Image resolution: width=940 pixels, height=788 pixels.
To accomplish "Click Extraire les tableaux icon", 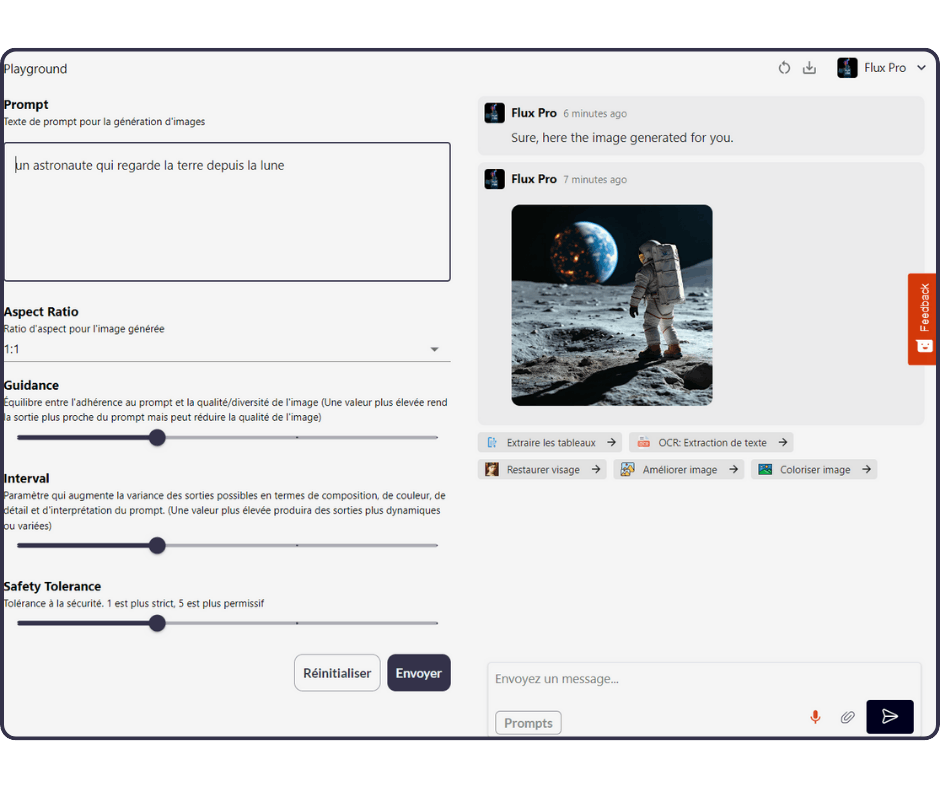I will click(492, 443).
